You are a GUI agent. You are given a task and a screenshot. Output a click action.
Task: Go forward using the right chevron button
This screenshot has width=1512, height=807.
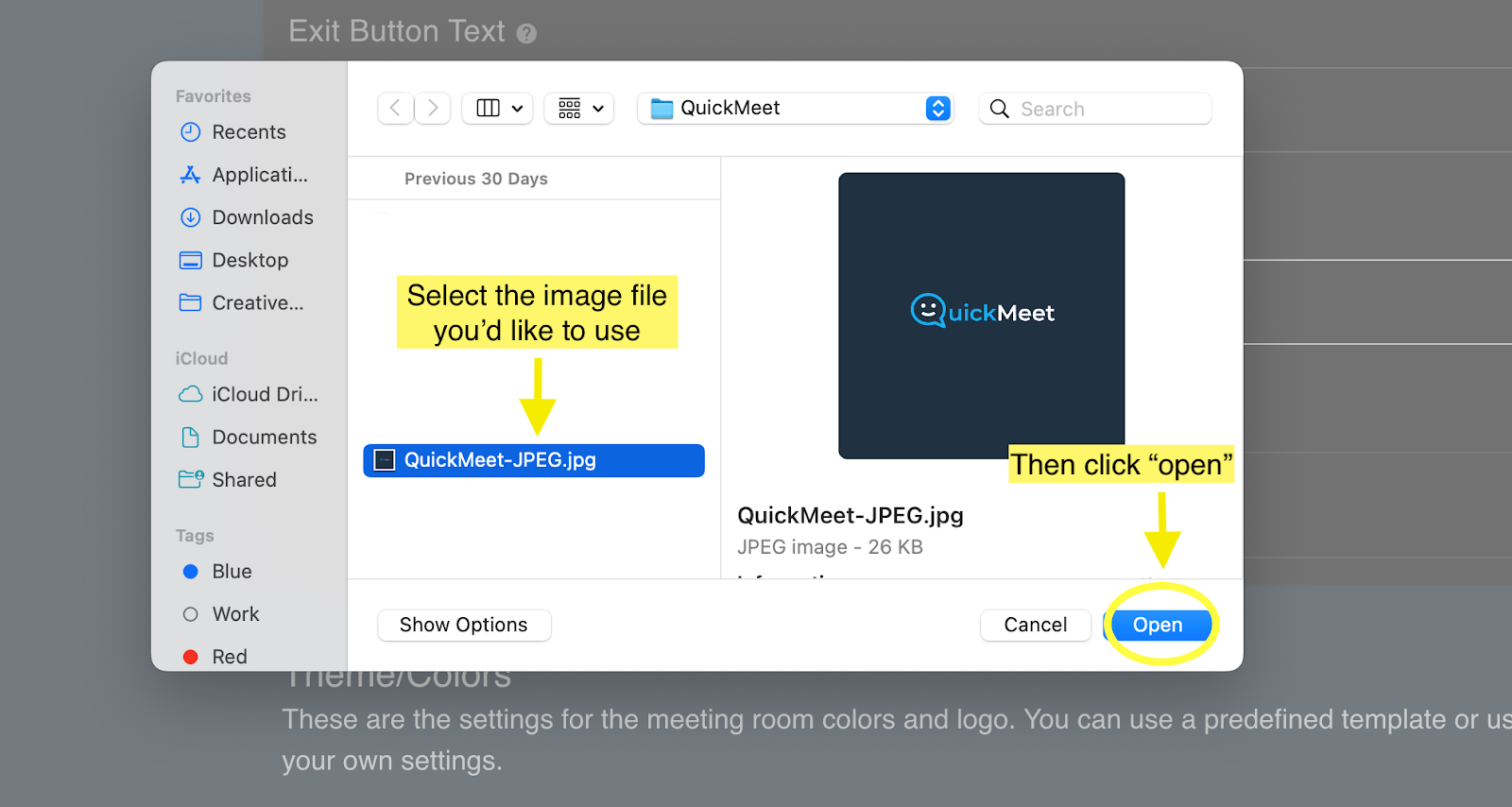pos(433,109)
